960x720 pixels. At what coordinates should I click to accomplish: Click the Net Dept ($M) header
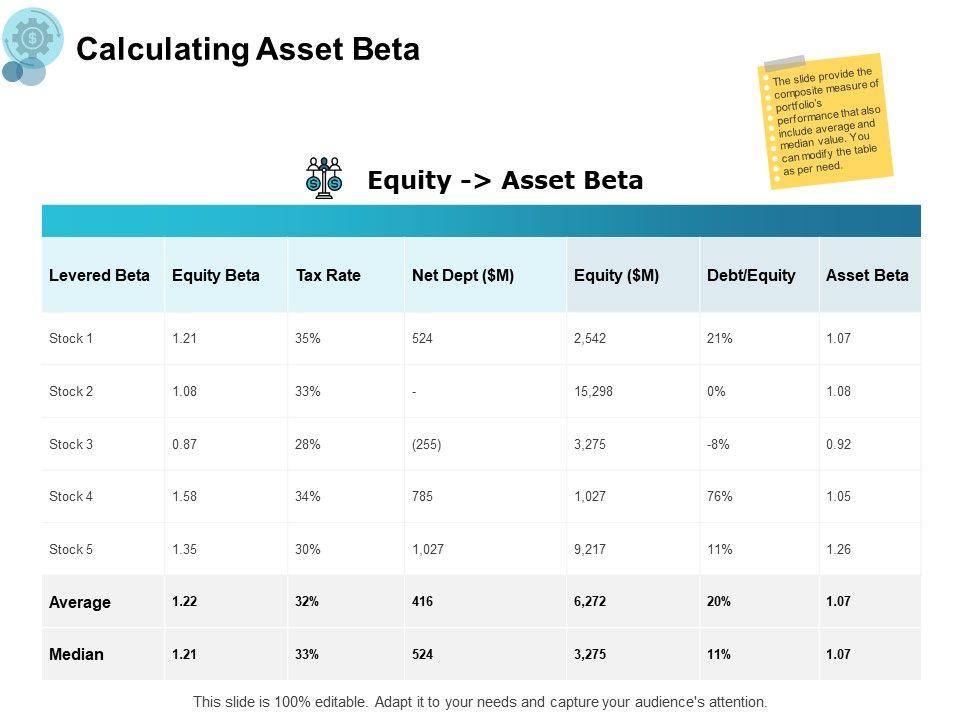click(x=463, y=275)
